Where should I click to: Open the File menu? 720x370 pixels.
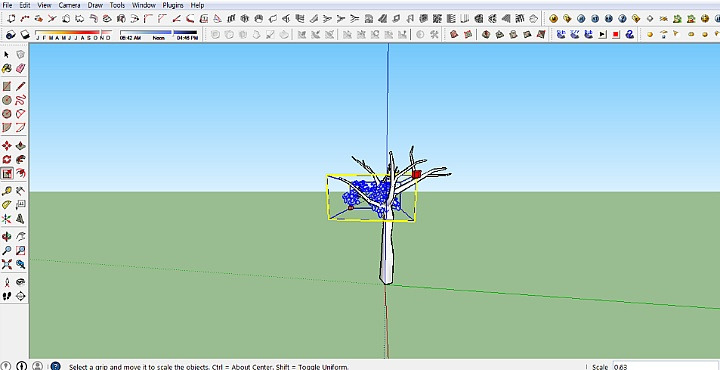7,5
